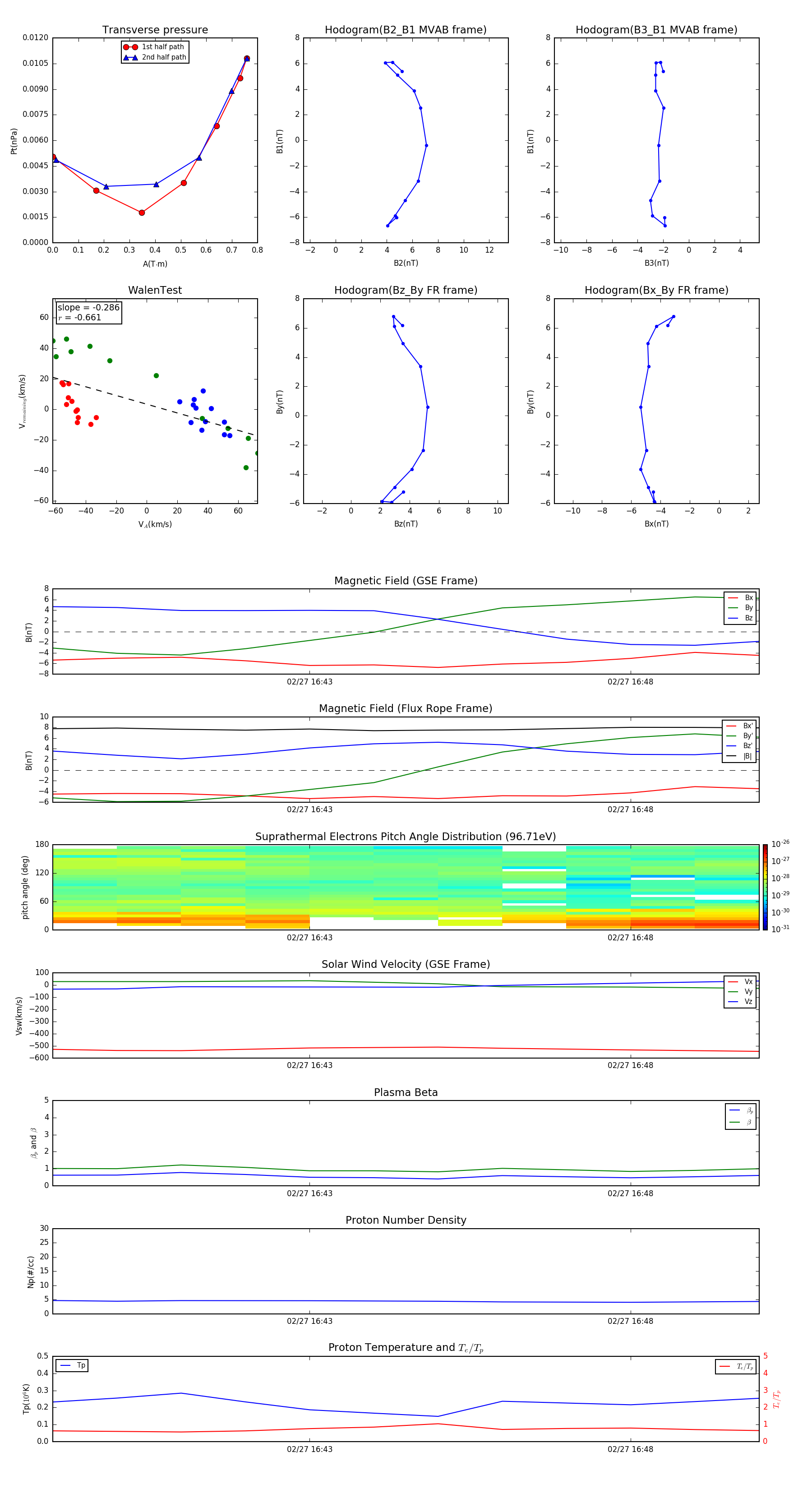Select the 'Hodogram(B2_B1 MVAB frame)' title
The image size is (812, 1489).
pos(406,30)
